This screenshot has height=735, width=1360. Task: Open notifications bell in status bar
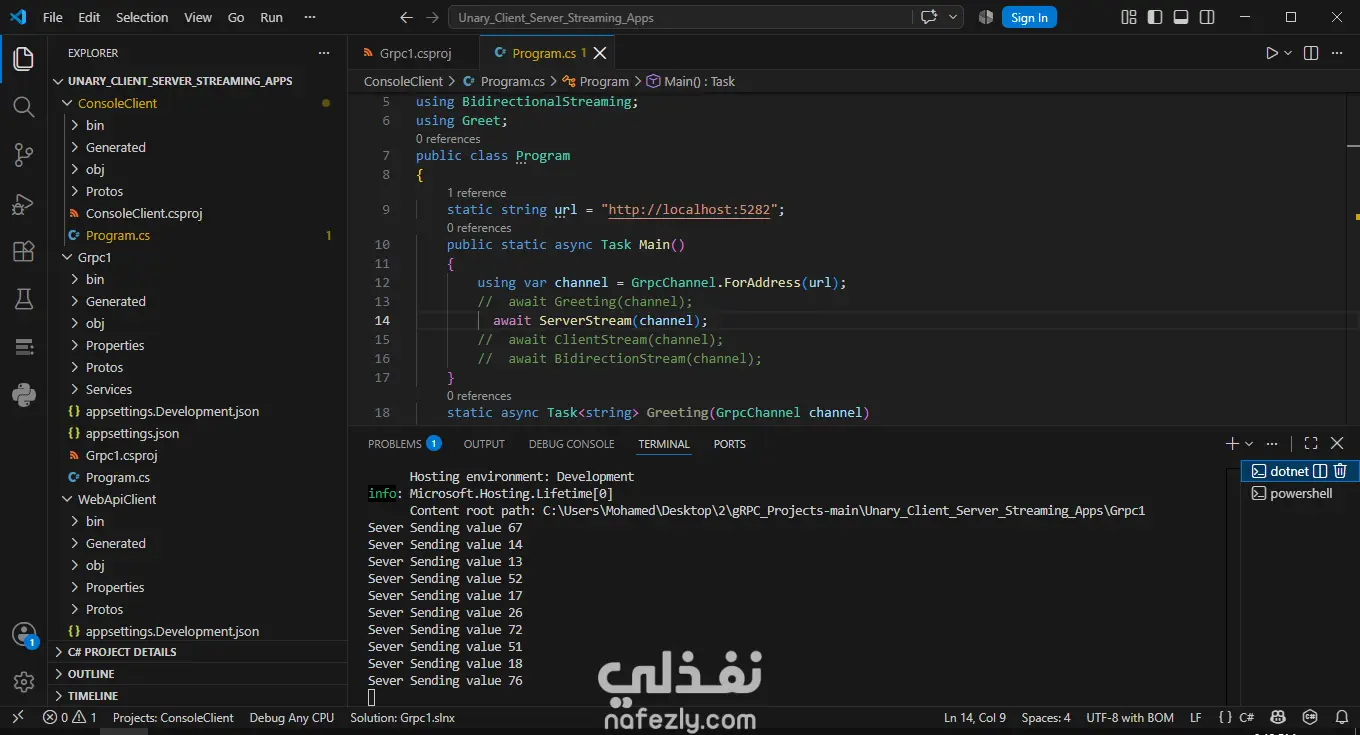(1341, 717)
